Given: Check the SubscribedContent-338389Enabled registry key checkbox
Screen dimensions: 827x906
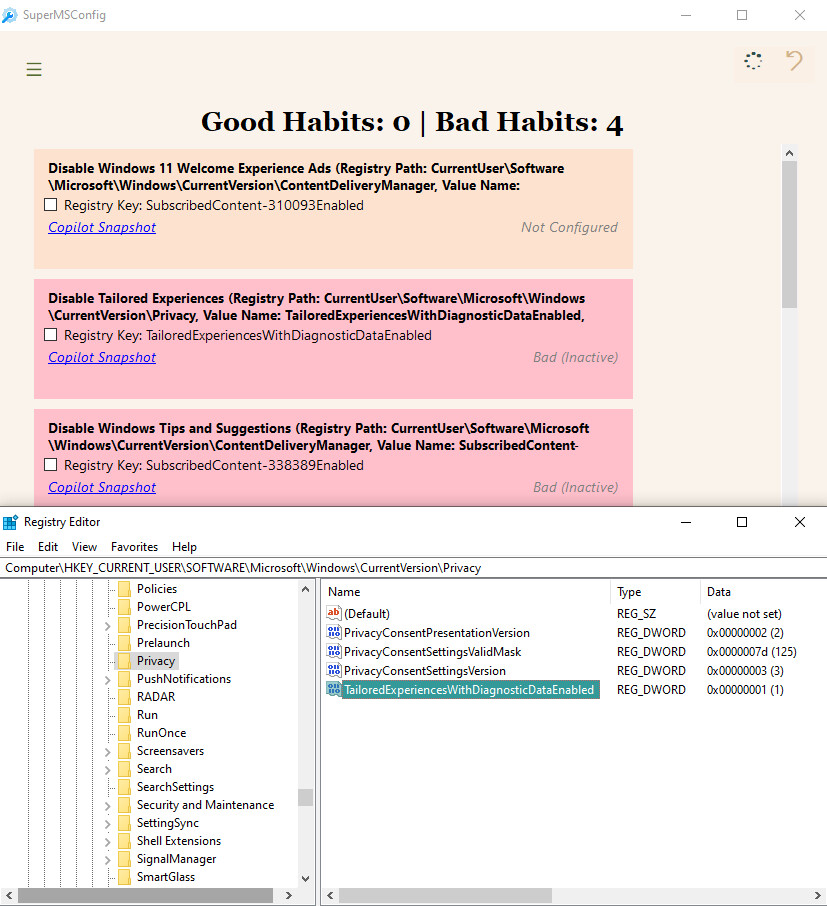Looking at the screenshot, I should 50,464.
